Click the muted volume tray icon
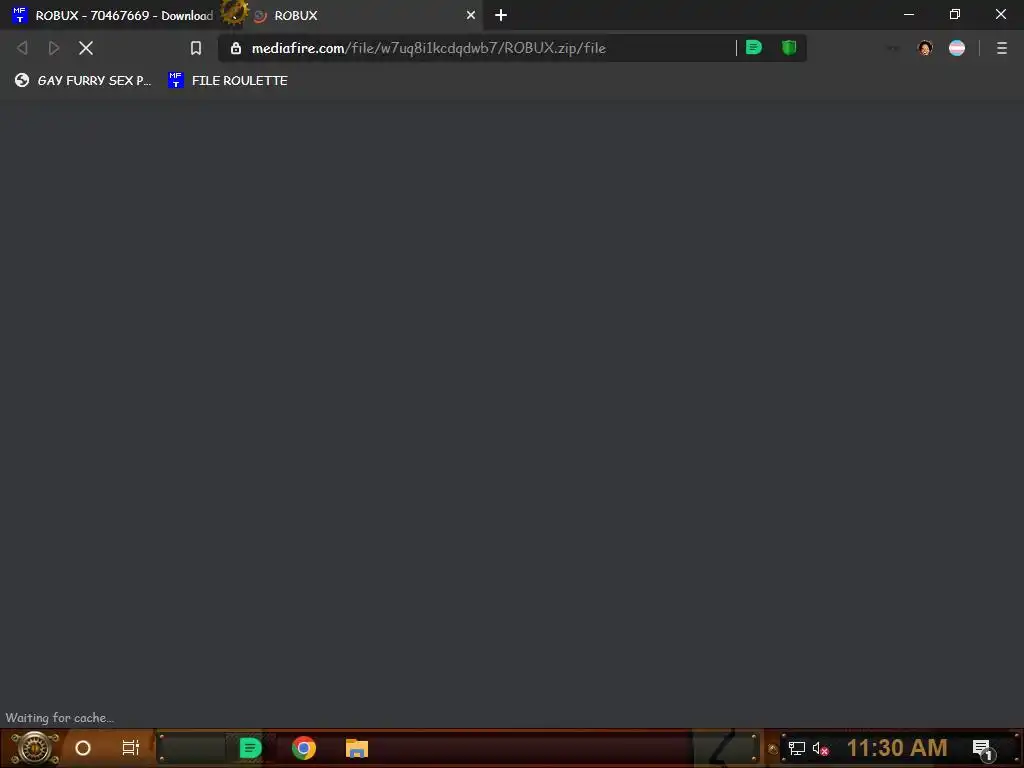Screen dimensions: 1024x768 (x=820, y=748)
